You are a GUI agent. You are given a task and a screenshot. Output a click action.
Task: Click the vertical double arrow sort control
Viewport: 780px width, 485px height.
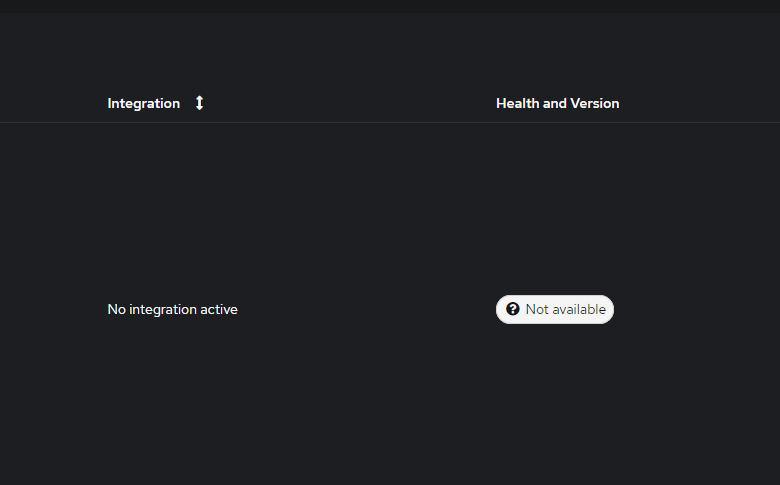click(199, 103)
